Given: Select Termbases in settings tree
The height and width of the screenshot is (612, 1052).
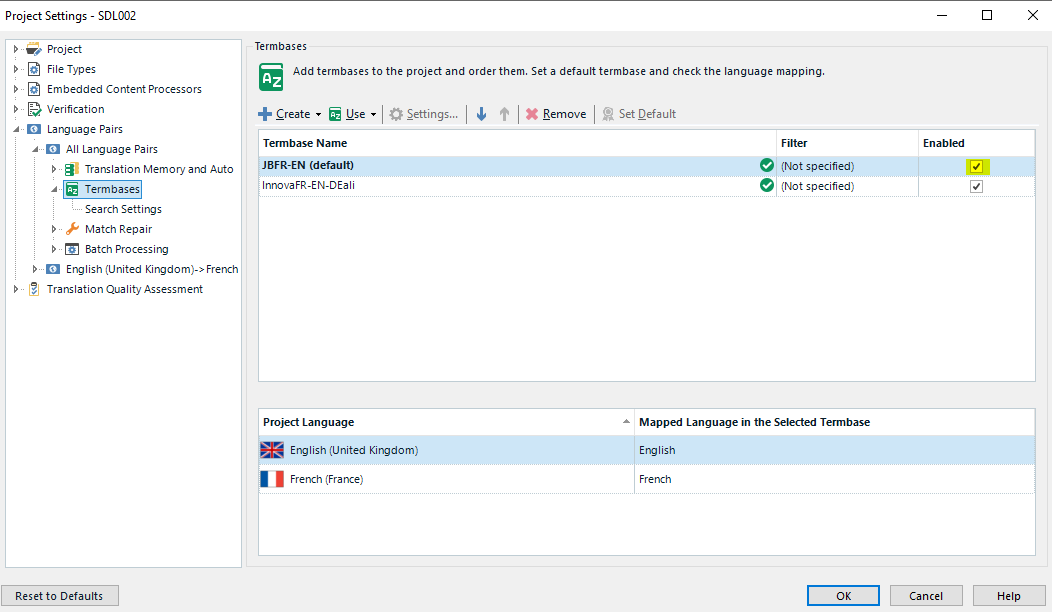Looking at the screenshot, I should coord(112,189).
